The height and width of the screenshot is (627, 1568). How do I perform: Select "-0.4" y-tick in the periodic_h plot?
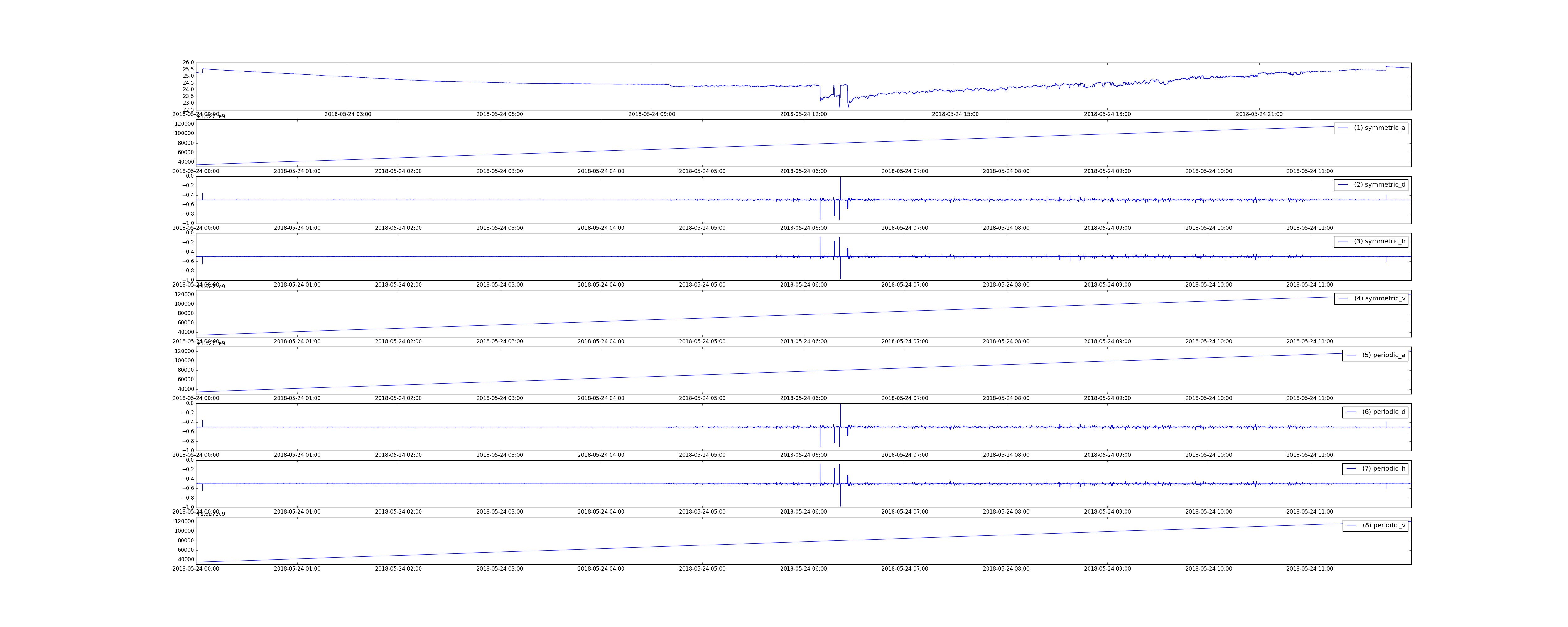[x=188, y=479]
